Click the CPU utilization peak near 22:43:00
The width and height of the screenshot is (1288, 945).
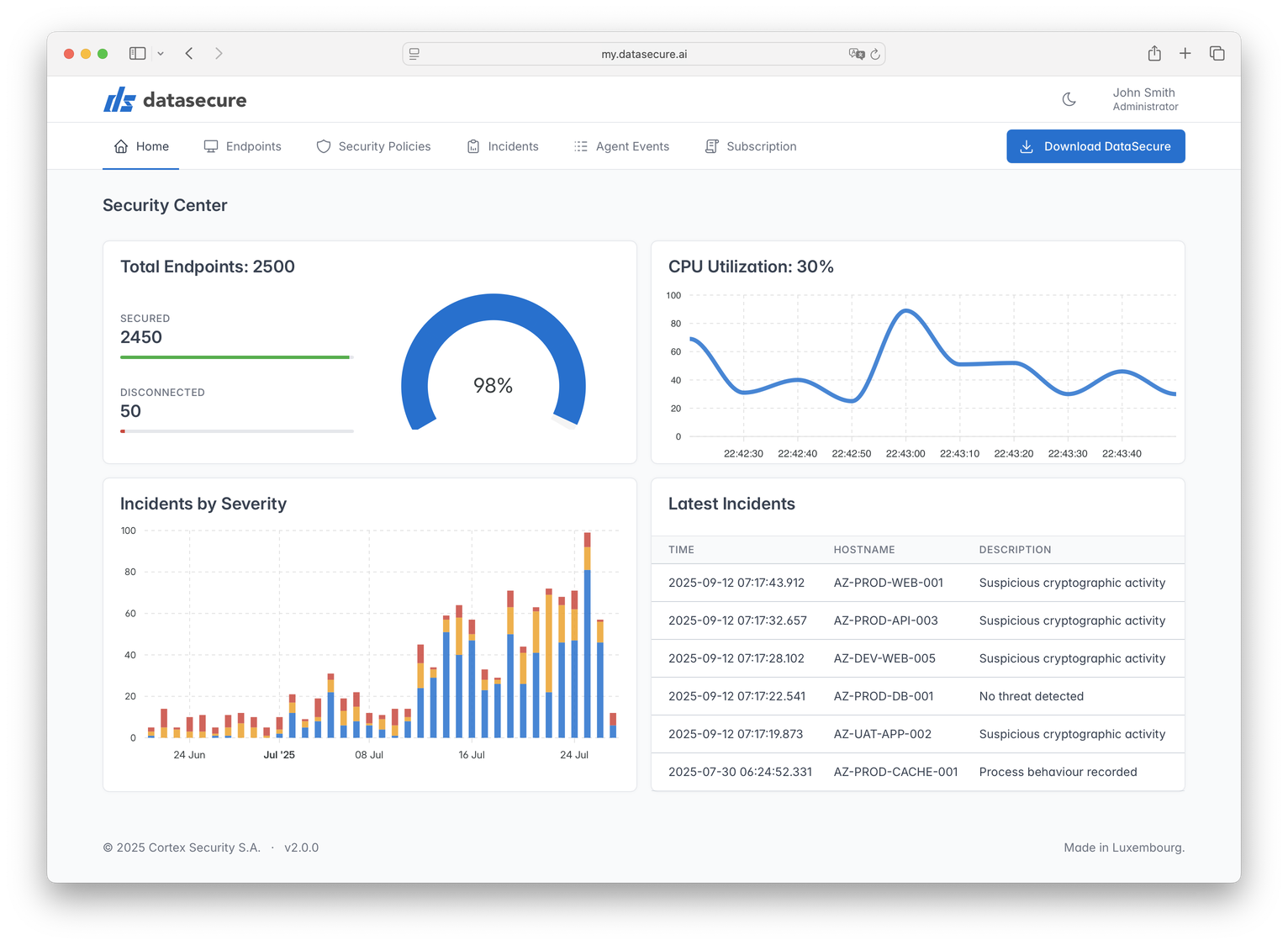(905, 311)
